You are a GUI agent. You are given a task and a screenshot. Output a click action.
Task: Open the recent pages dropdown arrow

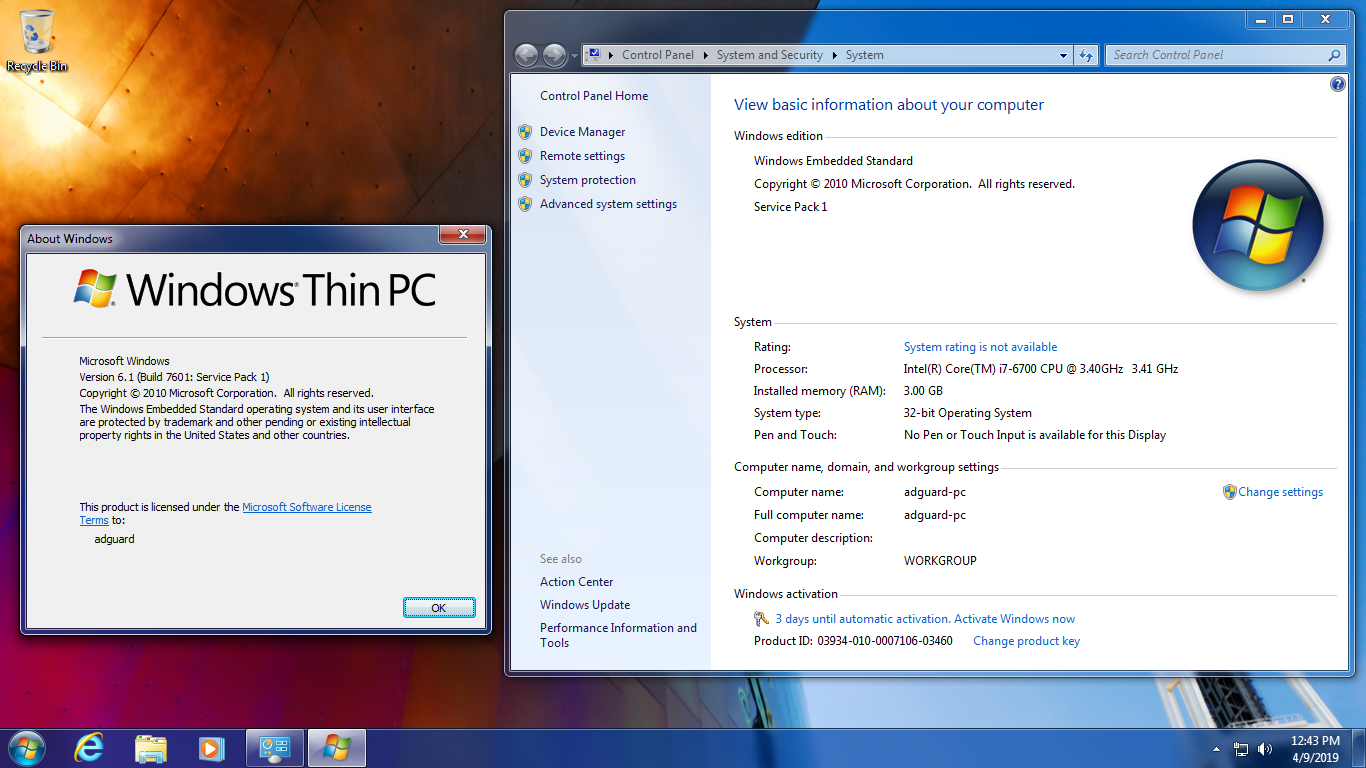click(x=574, y=56)
